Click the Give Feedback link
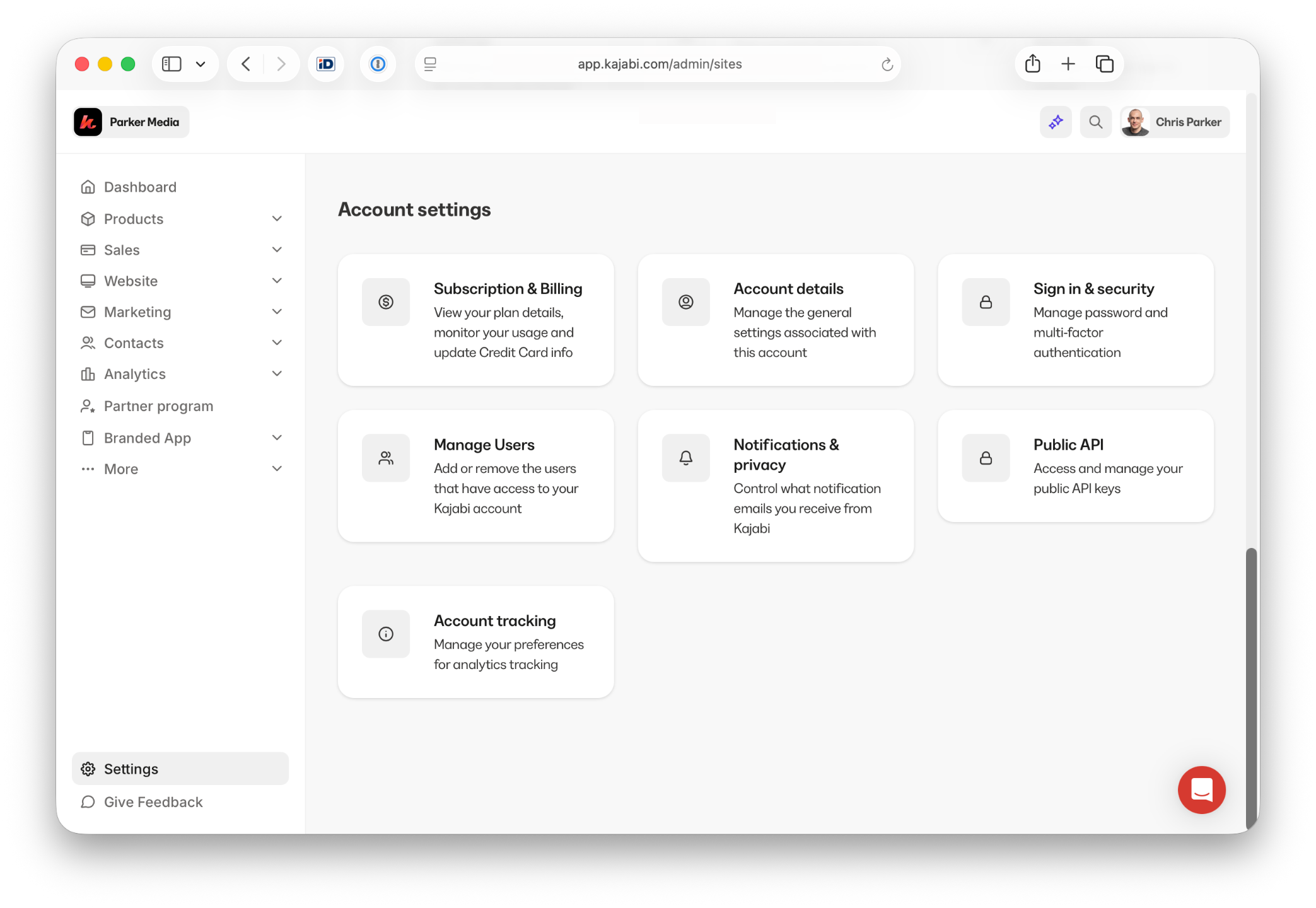1316x908 pixels. (153, 802)
